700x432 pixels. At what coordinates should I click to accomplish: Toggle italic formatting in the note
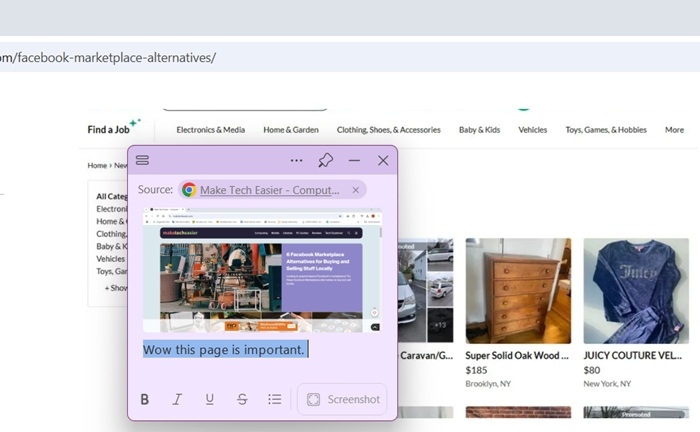177,399
